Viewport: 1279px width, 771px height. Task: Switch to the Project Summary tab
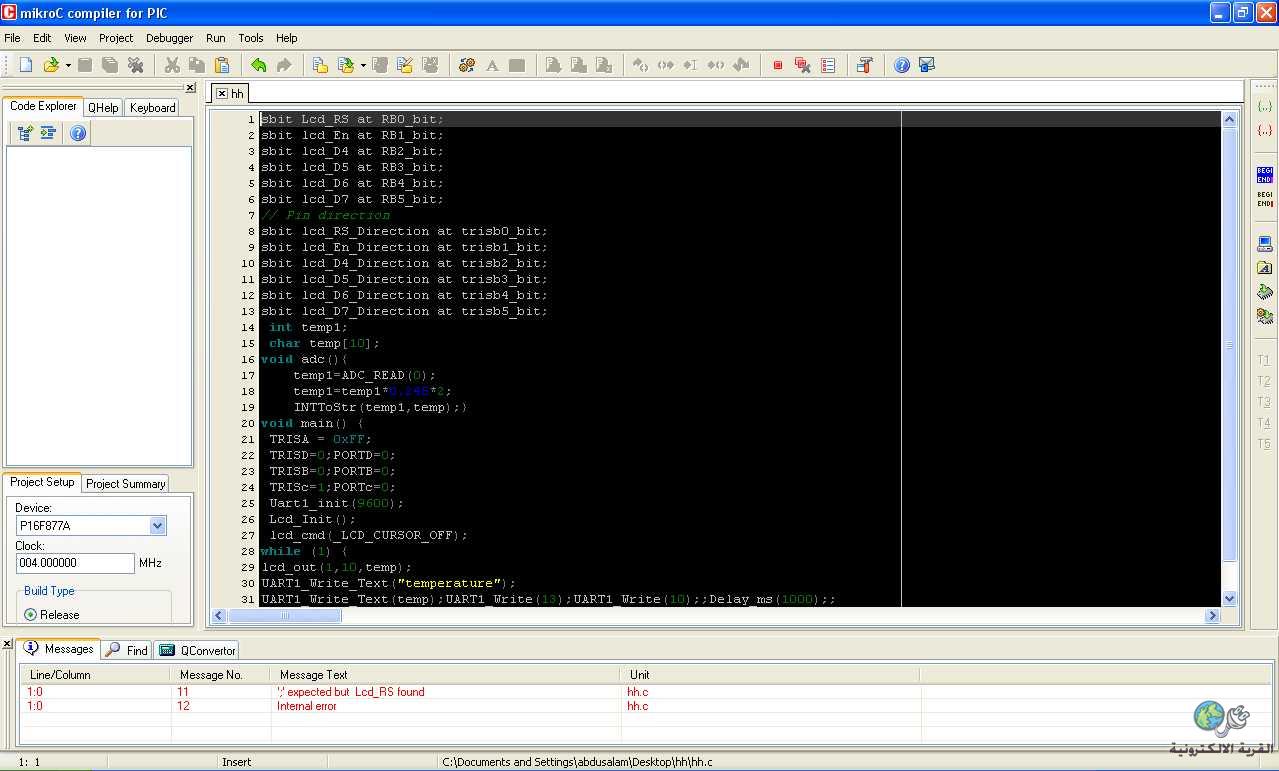(125, 484)
